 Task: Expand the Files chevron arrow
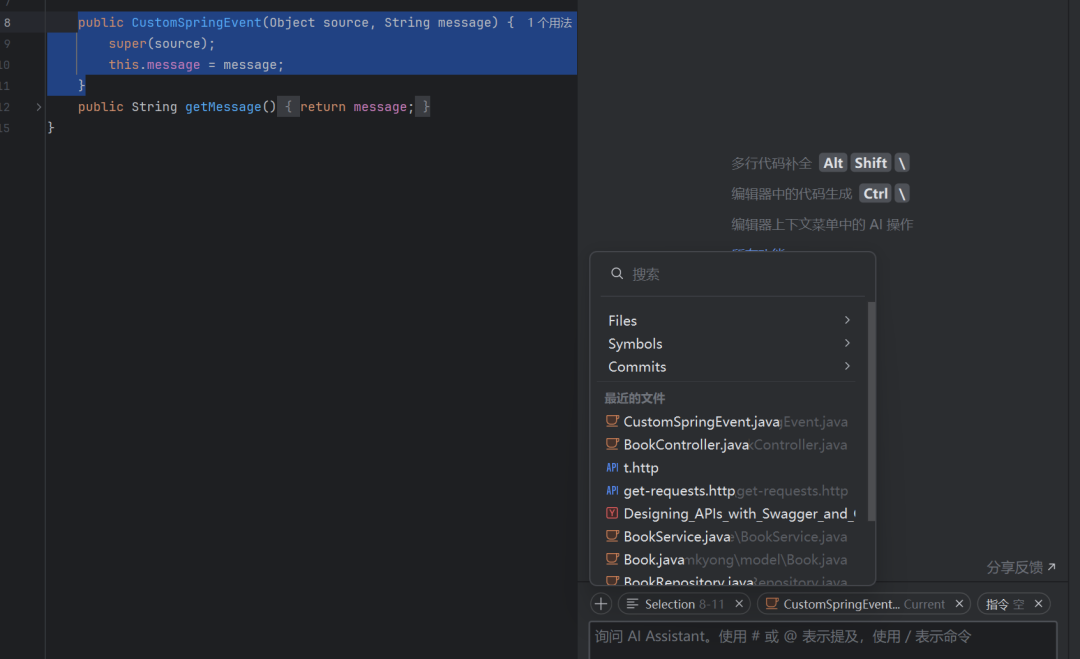point(847,320)
